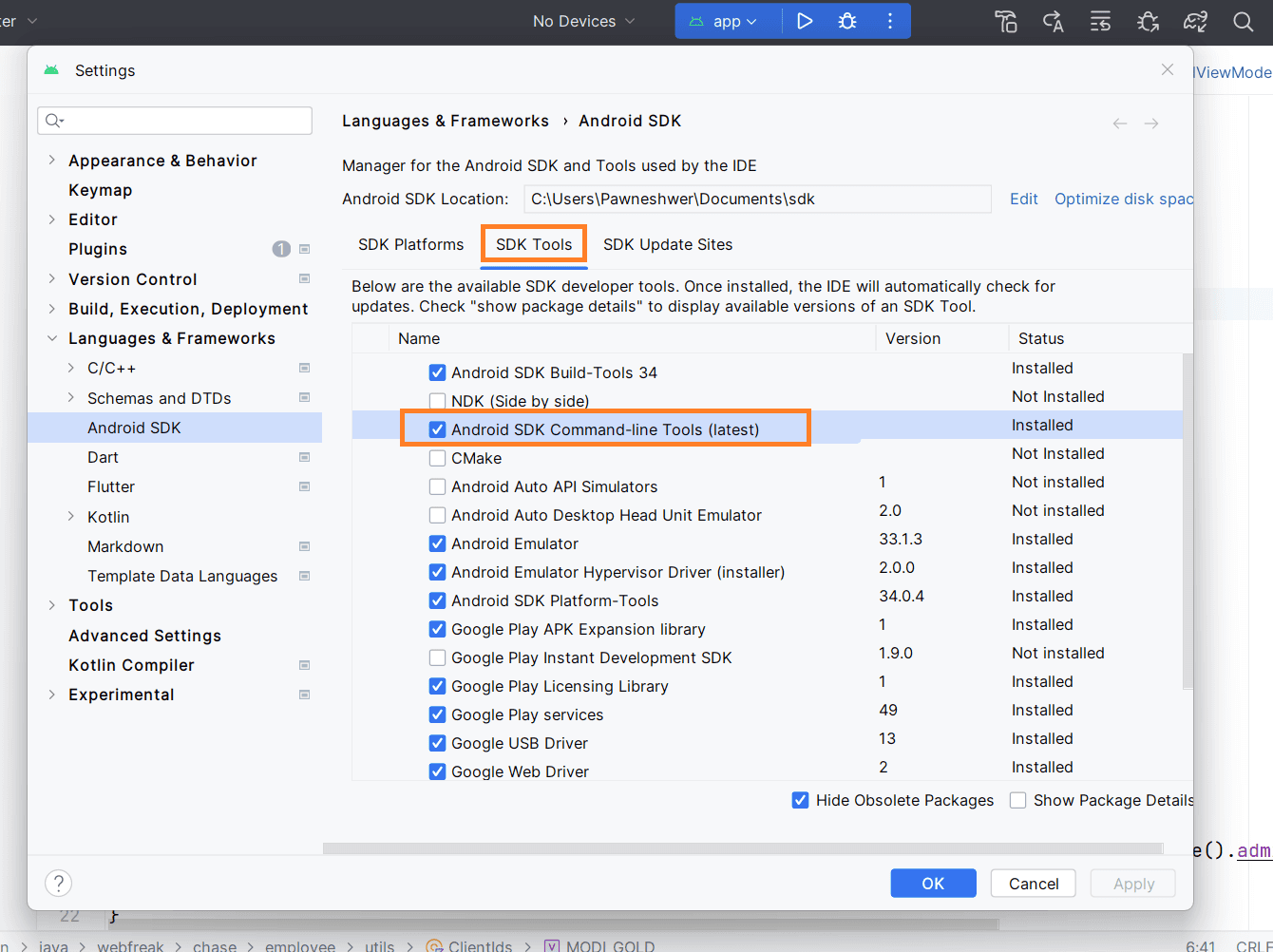Screen dimensions: 1273x952
Task: Expand the Kotlin settings node
Action: point(71,517)
